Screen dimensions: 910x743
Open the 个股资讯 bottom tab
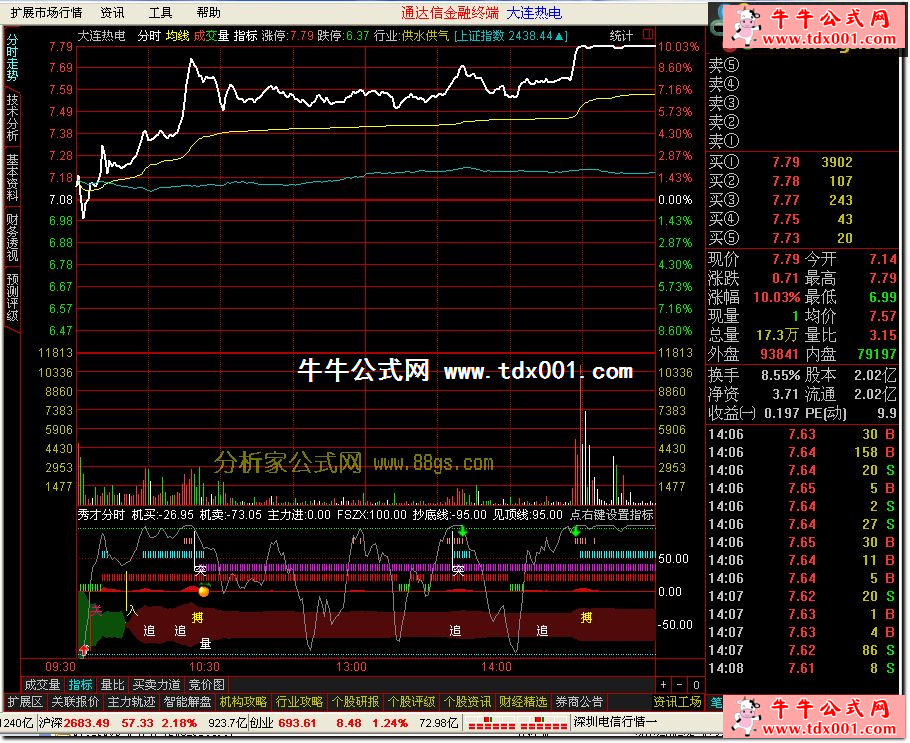[467, 702]
